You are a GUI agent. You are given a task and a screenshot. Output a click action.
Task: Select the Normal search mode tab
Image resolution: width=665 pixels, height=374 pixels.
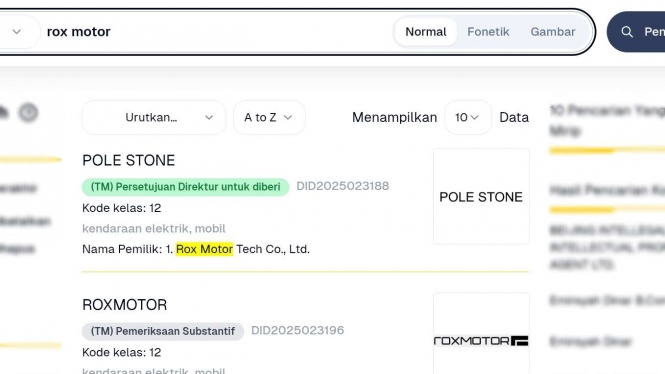[x=426, y=32]
